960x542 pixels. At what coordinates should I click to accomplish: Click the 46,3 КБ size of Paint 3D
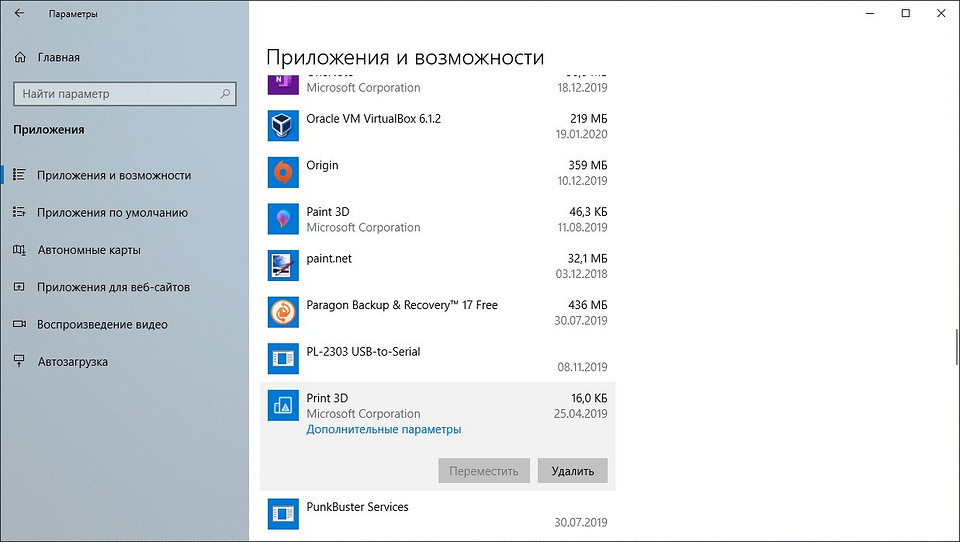(x=588, y=212)
